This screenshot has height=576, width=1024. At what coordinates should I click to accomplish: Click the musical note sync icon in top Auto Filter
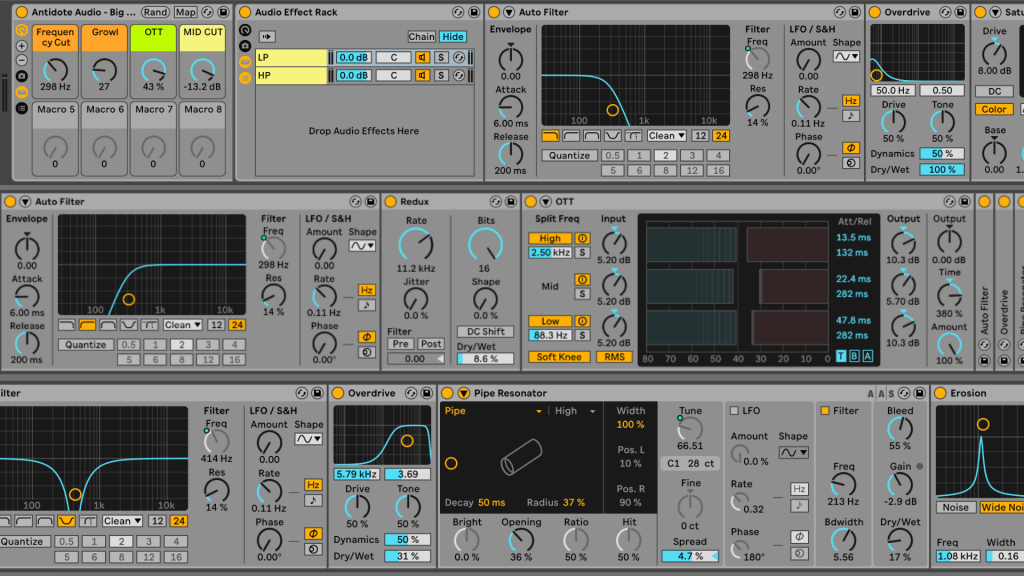(851, 116)
